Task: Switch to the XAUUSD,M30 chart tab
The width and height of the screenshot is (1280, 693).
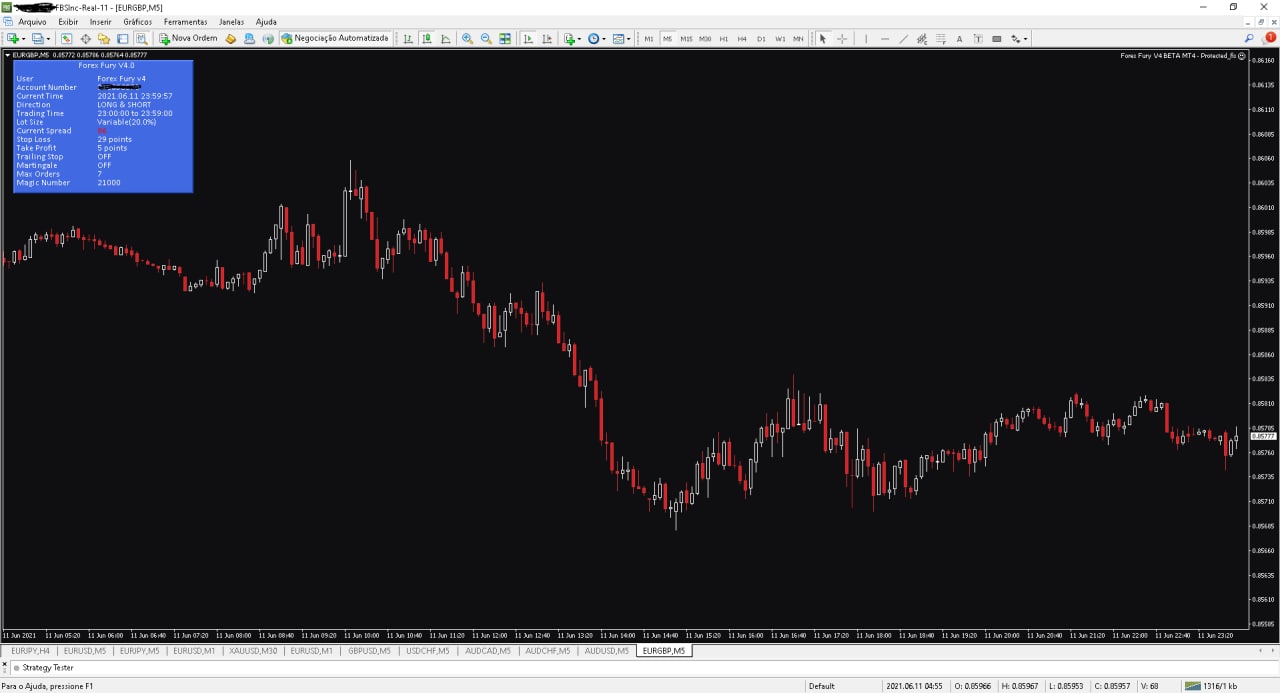Action: coord(253,651)
